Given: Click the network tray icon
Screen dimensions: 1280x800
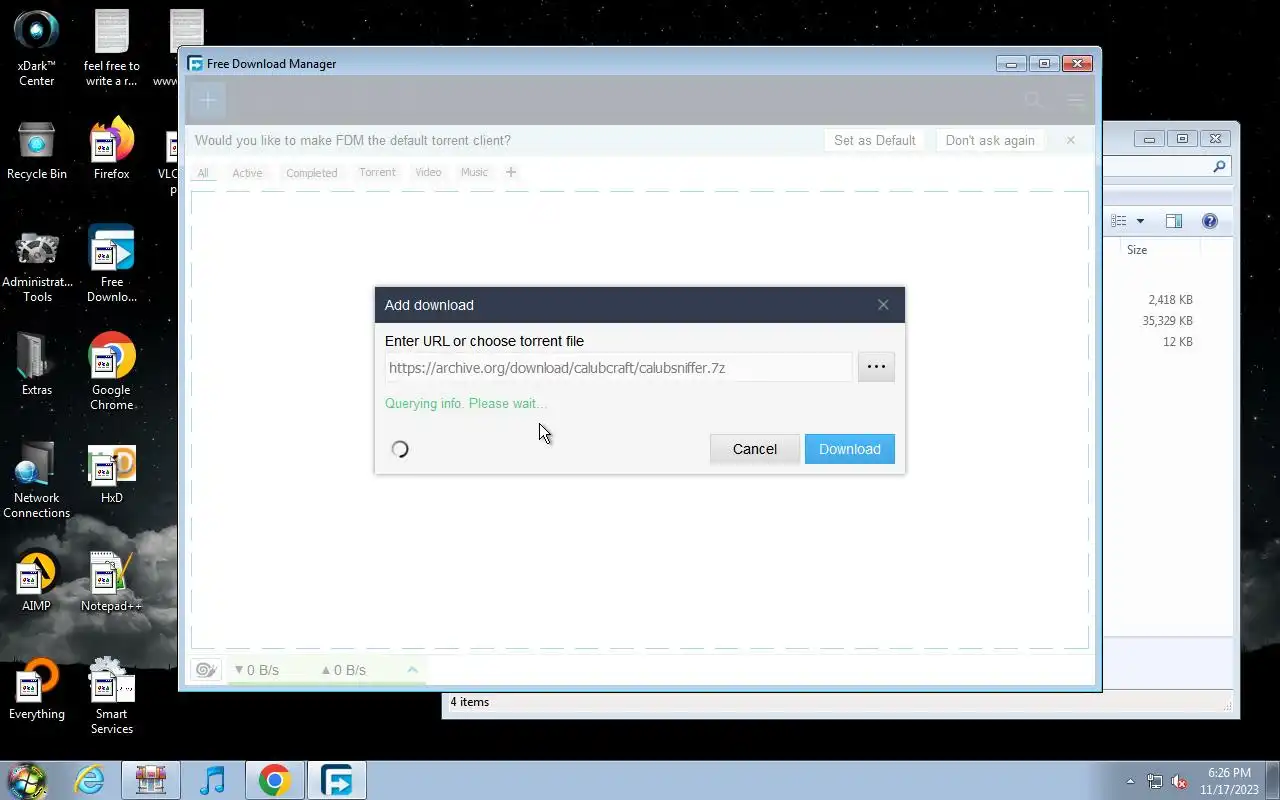Looking at the screenshot, I should click(1155, 781).
